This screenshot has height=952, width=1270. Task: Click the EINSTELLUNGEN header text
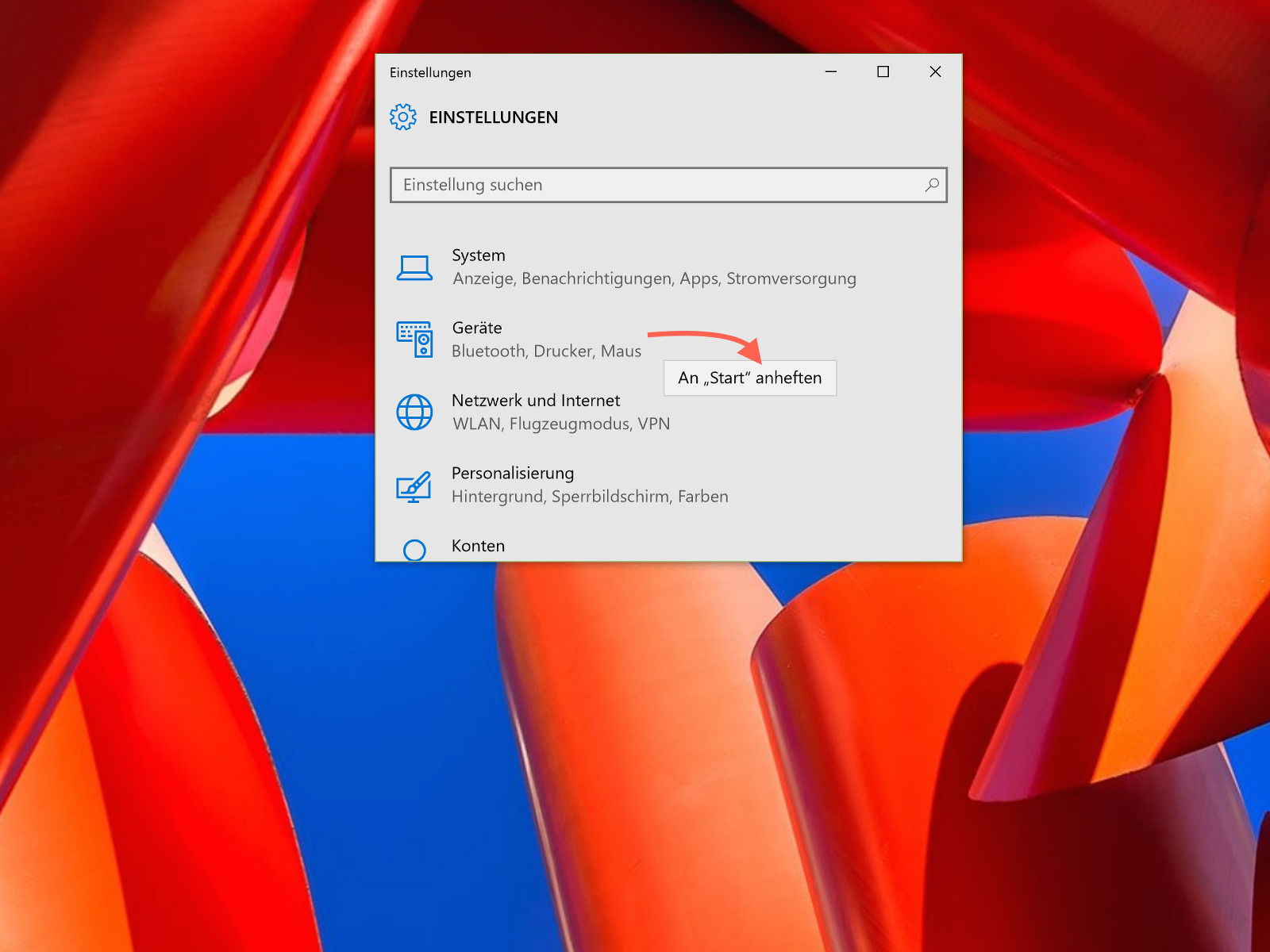[x=494, y=117]
